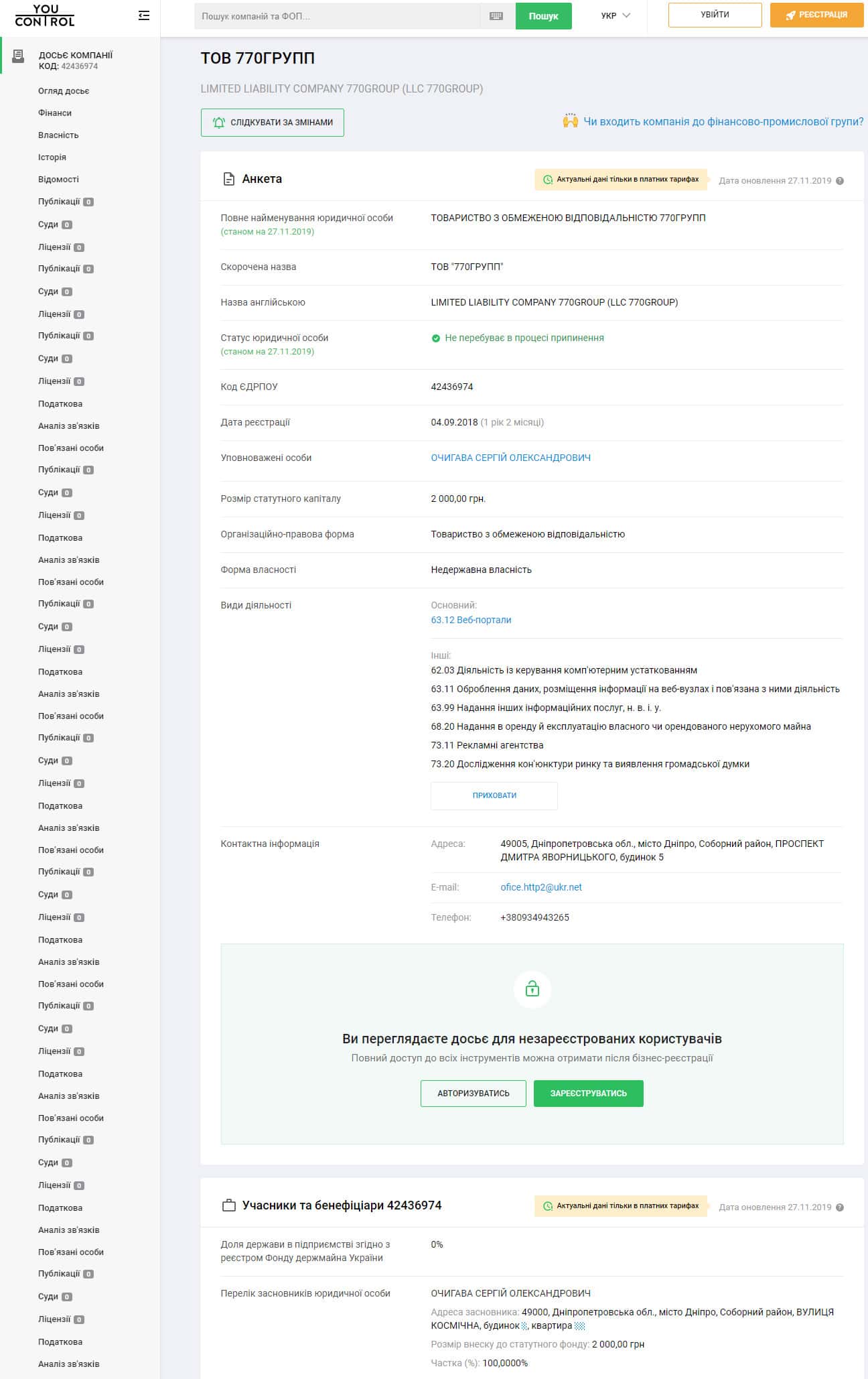Focus the company search input field
Screen dimensions: 868x1379
pyautogui.click(x=338, y=16)
